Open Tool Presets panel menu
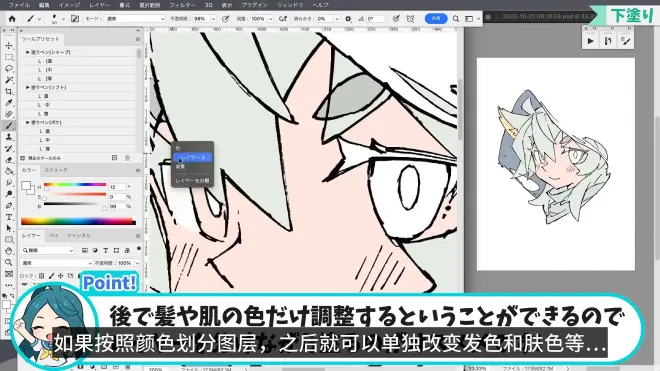660x371 pixels. [x=138, y=39]
